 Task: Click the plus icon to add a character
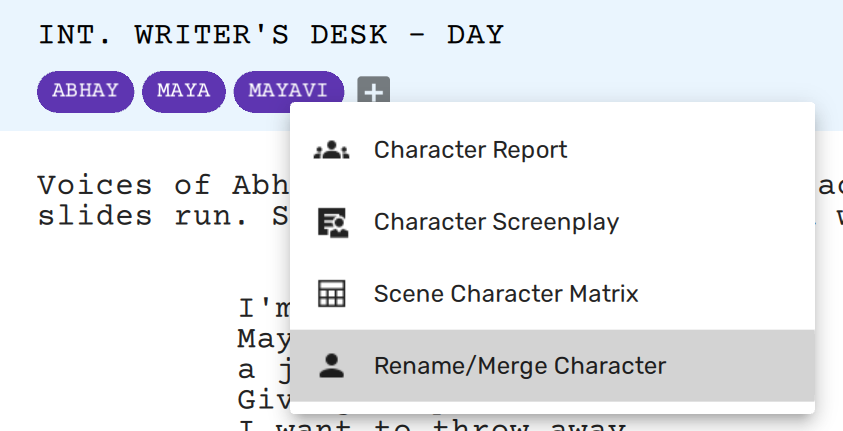click(373, 92)
